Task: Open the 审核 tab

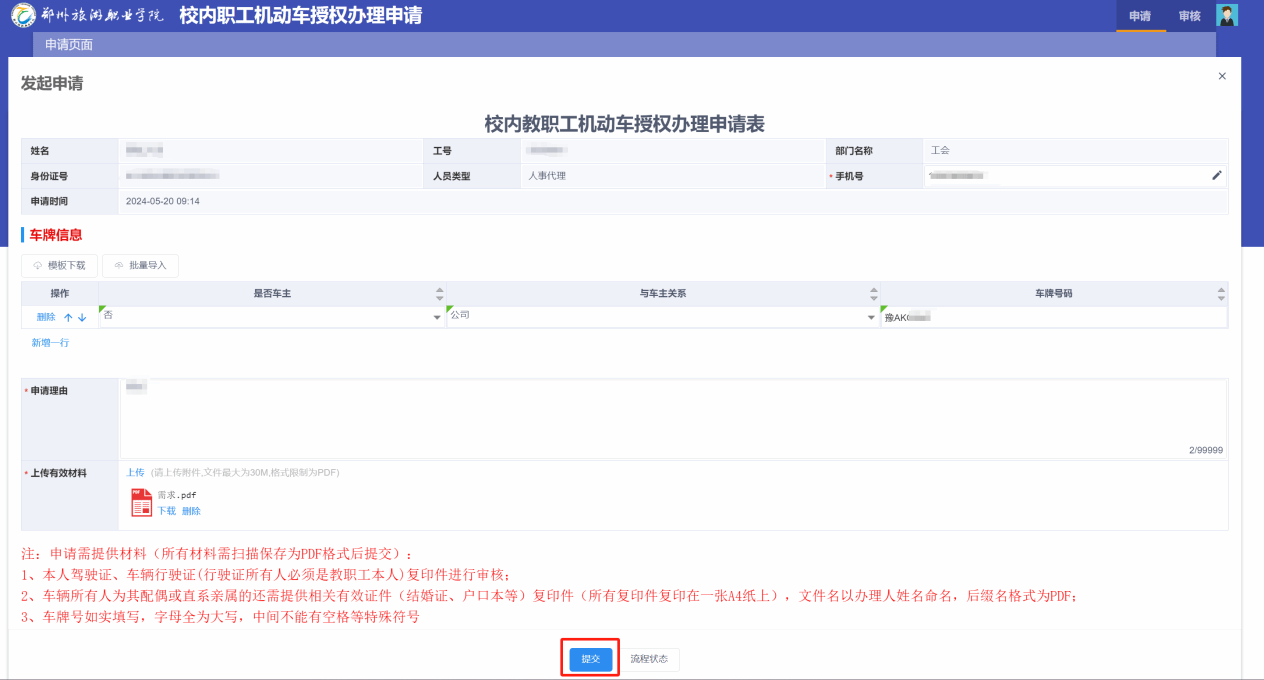Action: [x=1189, y=16]
